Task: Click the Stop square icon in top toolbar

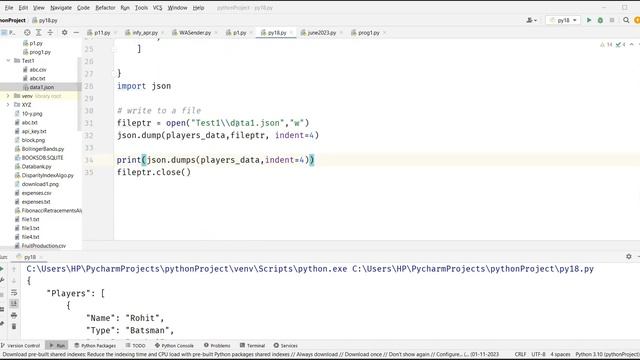Action: click(x=611, y=20)
